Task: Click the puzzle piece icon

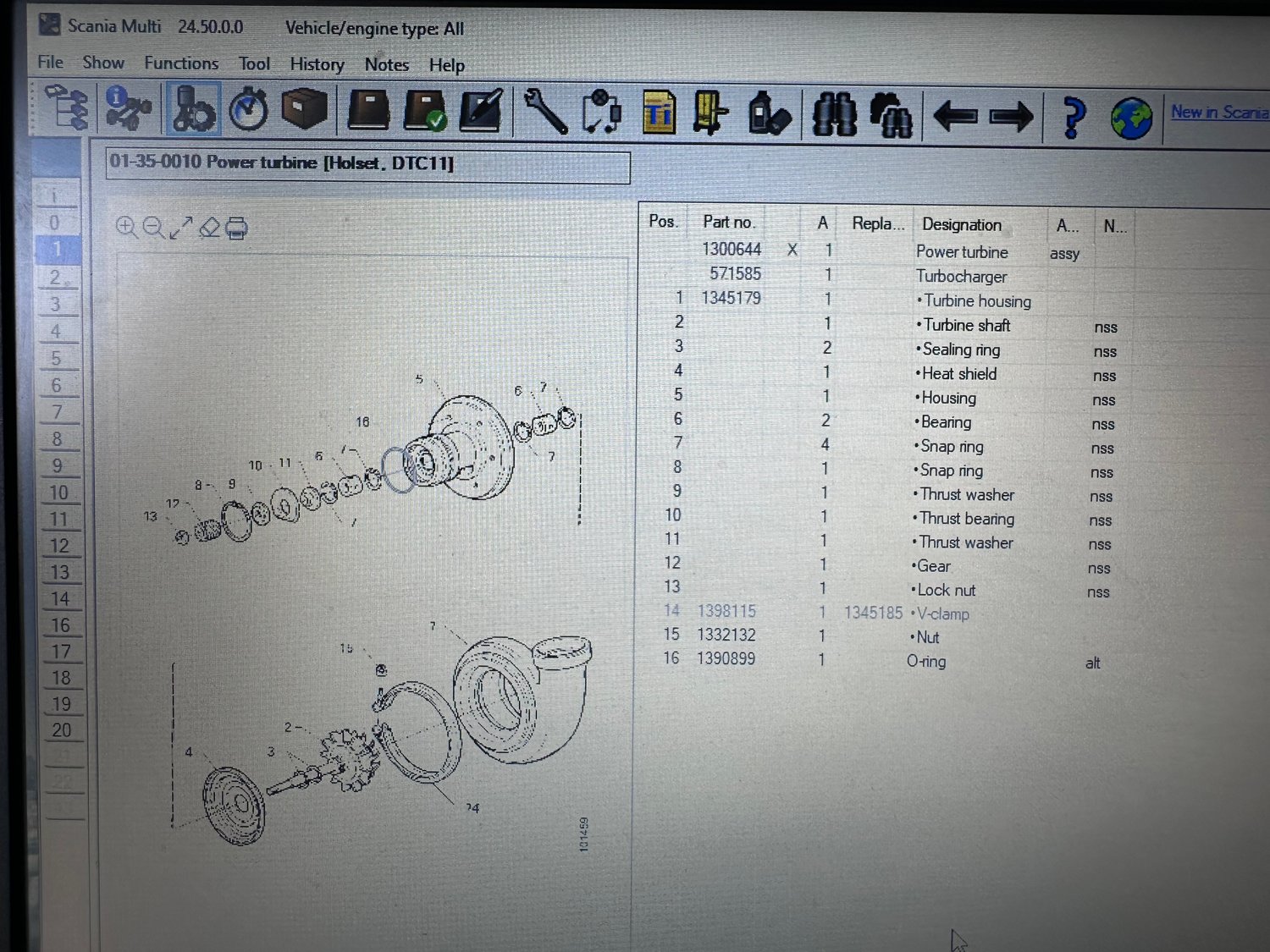Action: tap(602, 113)
